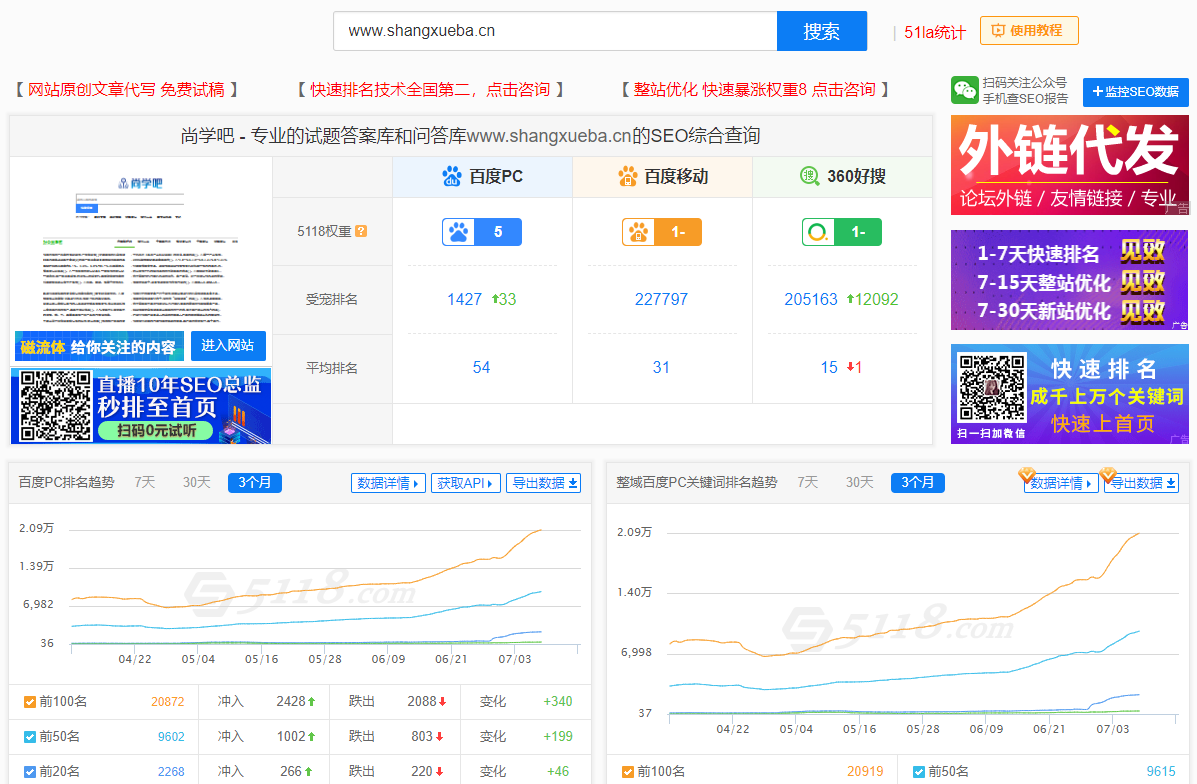Click the 5118 weight help question icon
This screenshot has height=784, width=1197.
click(x=361, y=231)
